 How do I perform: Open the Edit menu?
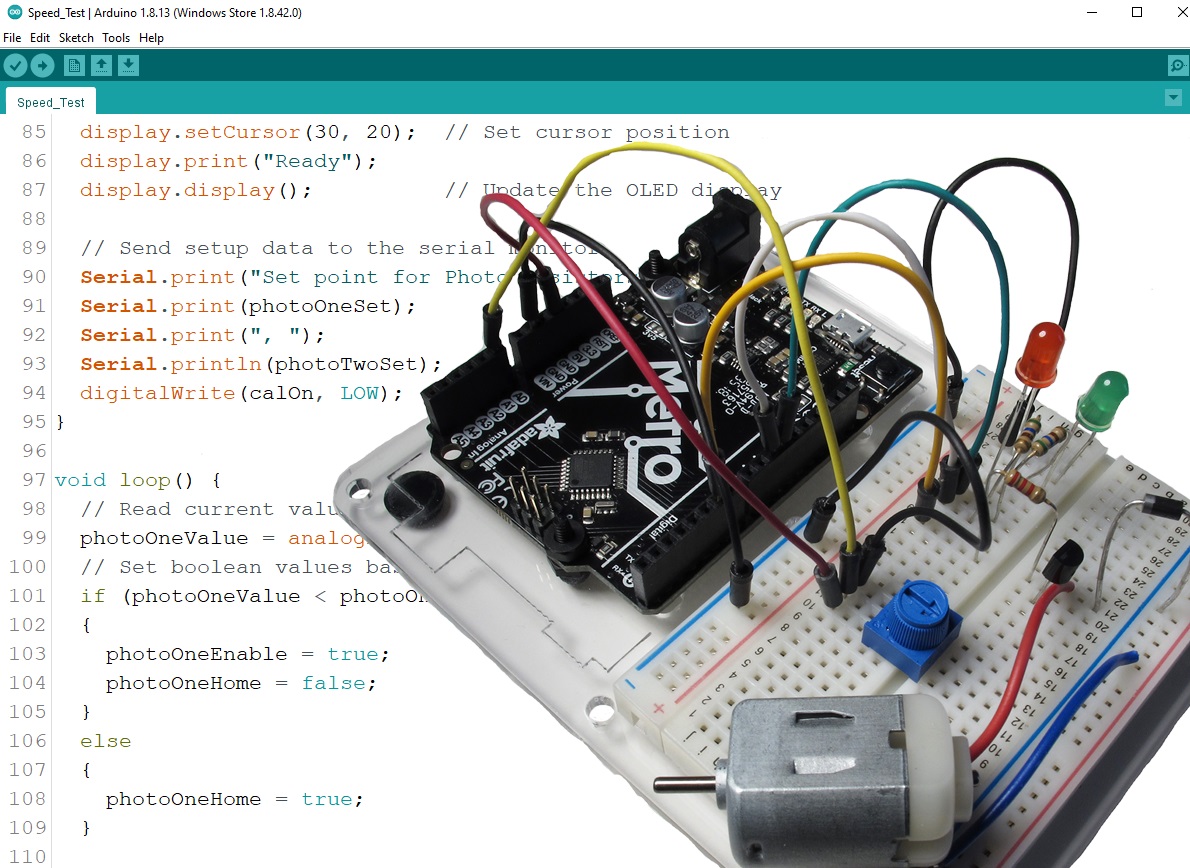pyautogui.click(x=39, y=38)
